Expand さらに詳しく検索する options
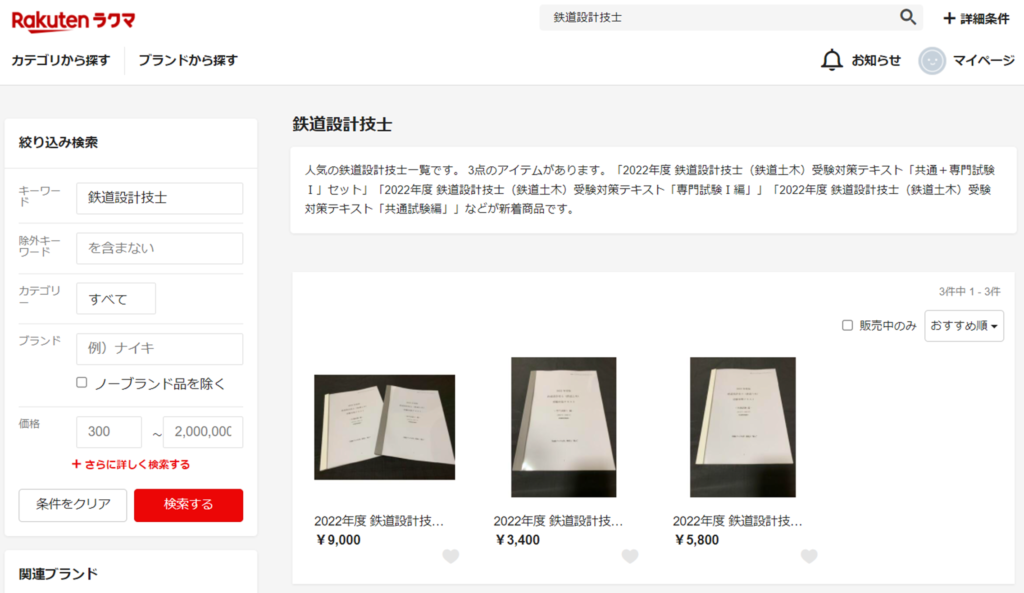The image size is (1024, 593). [x=131, y=464]
